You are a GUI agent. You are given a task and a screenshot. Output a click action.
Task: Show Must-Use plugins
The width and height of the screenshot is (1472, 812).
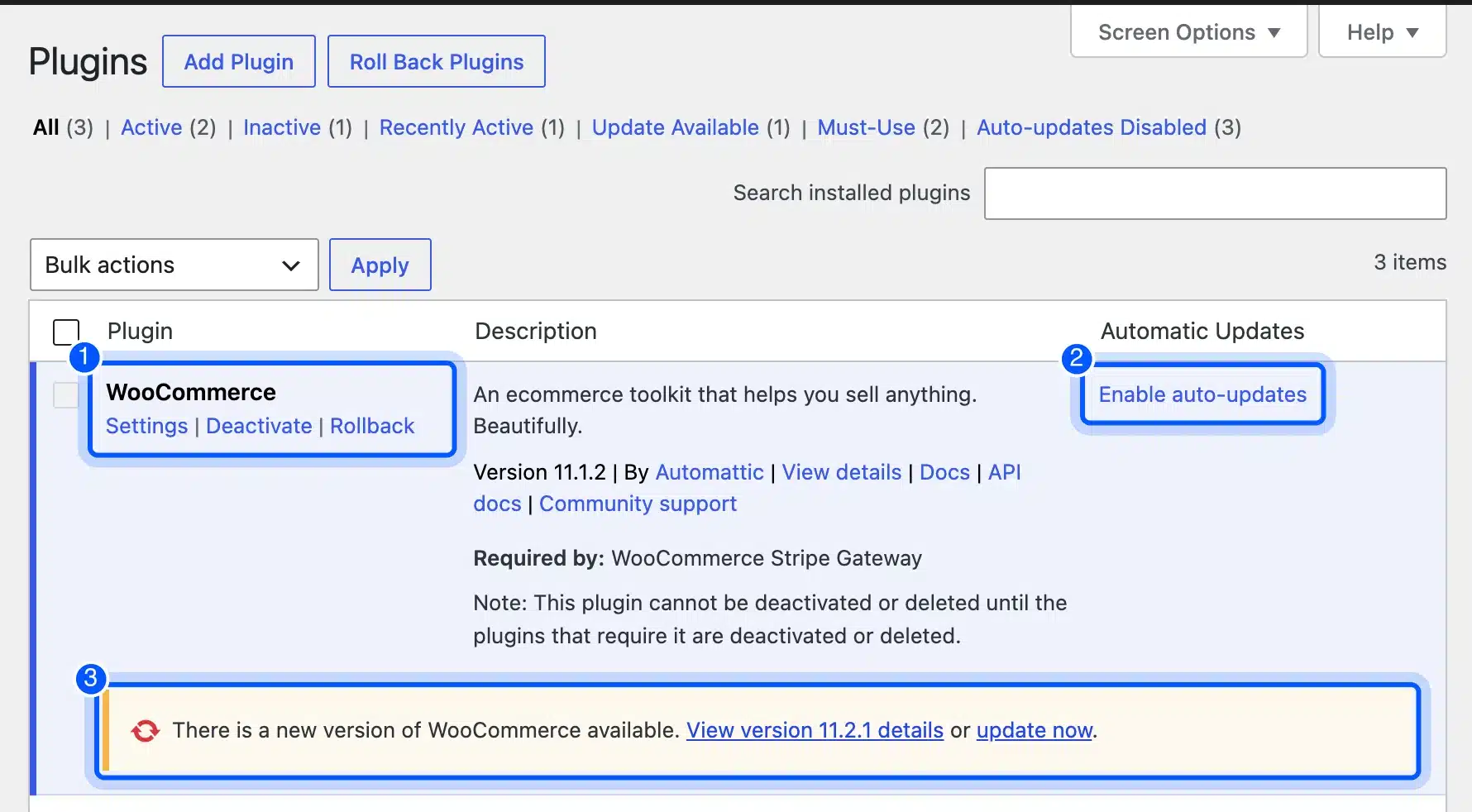click(x=867, y=127)
